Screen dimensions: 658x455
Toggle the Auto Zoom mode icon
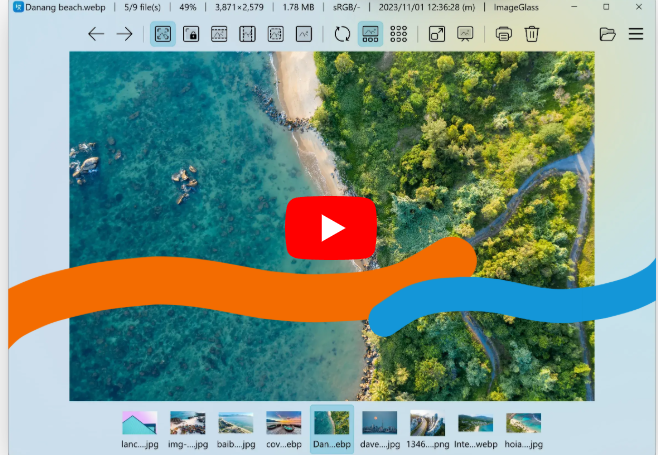pos(163,34)
